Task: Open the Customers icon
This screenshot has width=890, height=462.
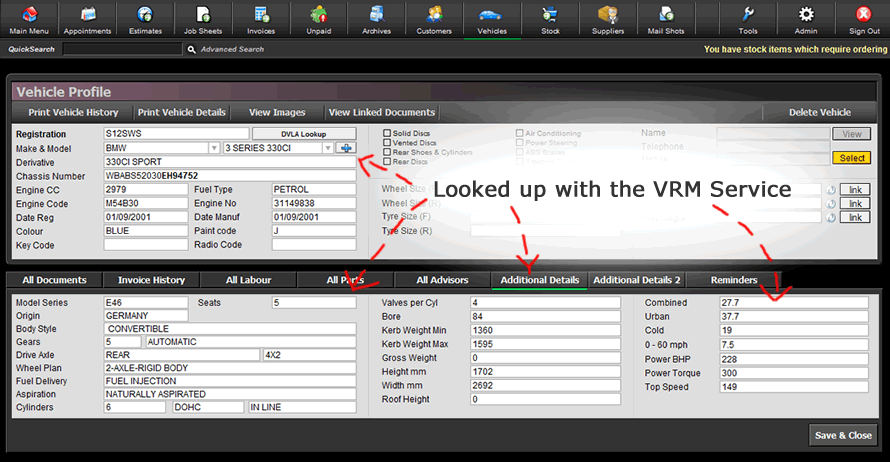Action: [x=434, y=15]
